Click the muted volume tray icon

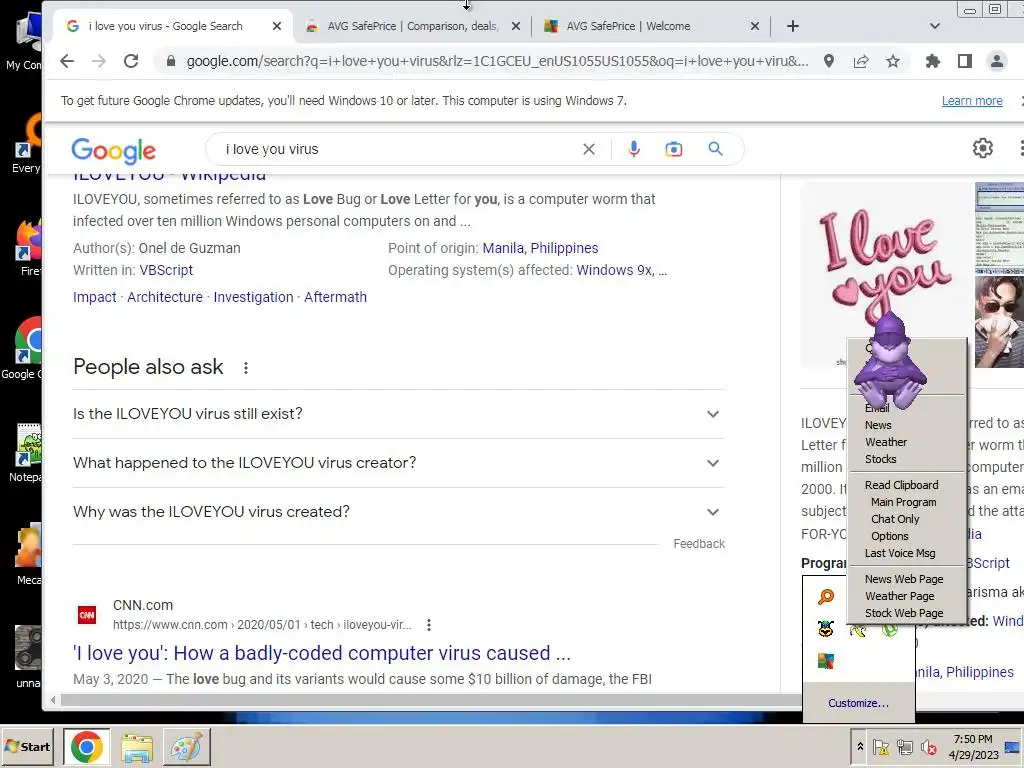929,746
